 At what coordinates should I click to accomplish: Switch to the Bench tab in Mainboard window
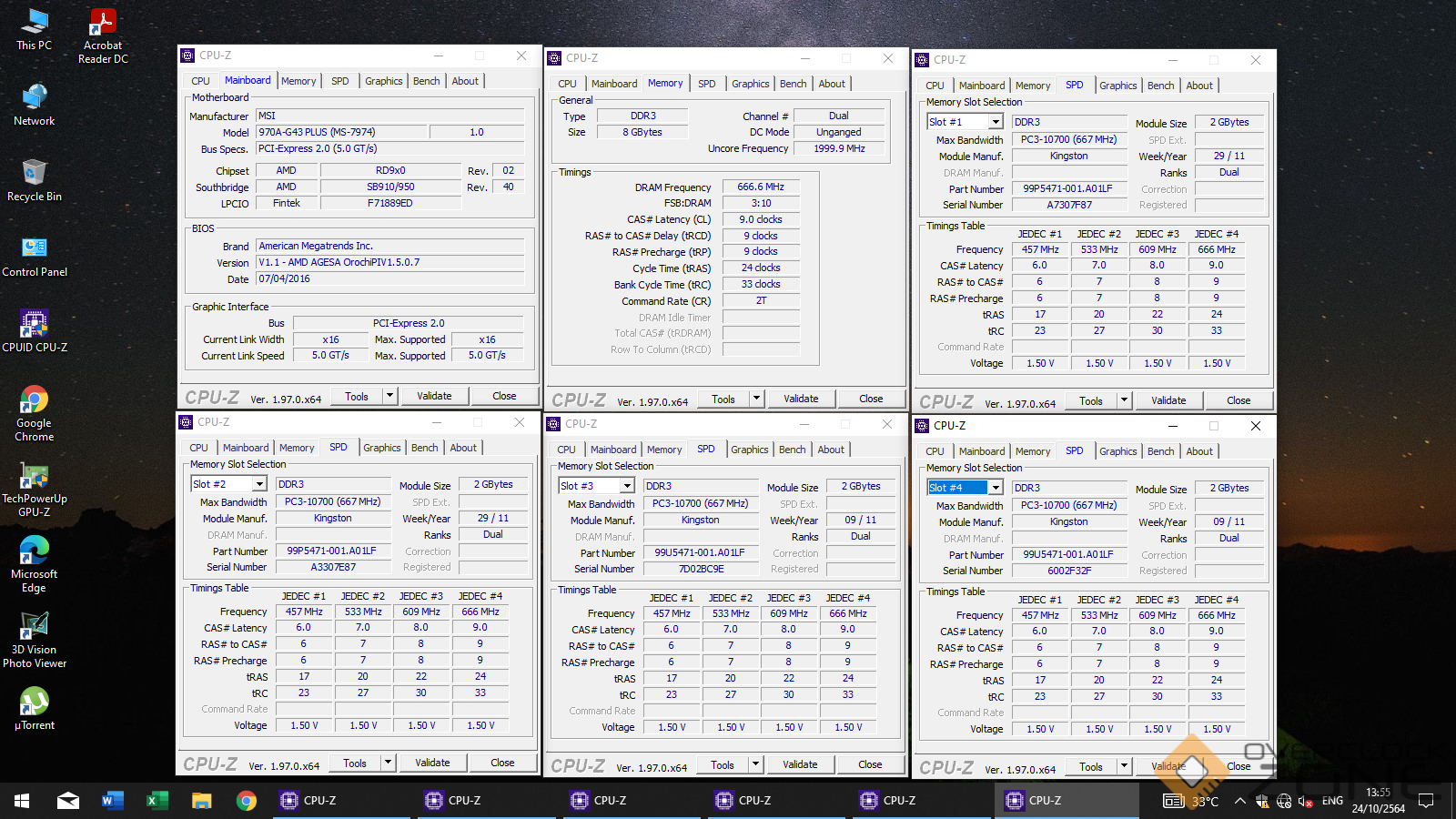pos(426,81)
